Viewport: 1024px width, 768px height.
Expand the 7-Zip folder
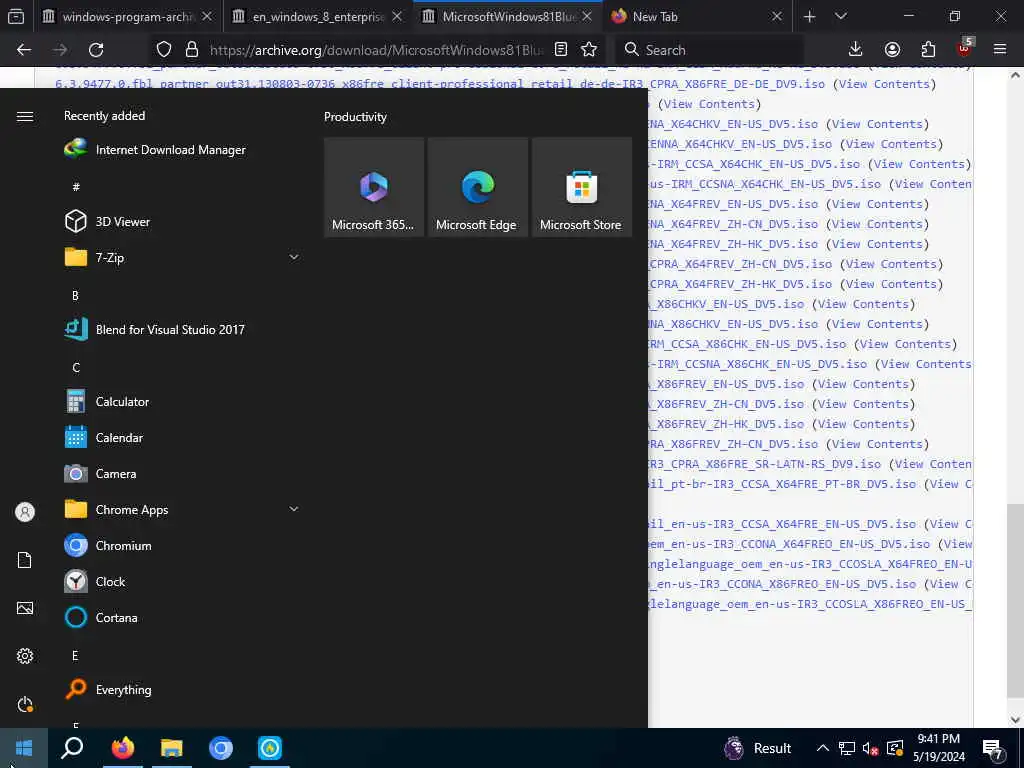(294, 257)
